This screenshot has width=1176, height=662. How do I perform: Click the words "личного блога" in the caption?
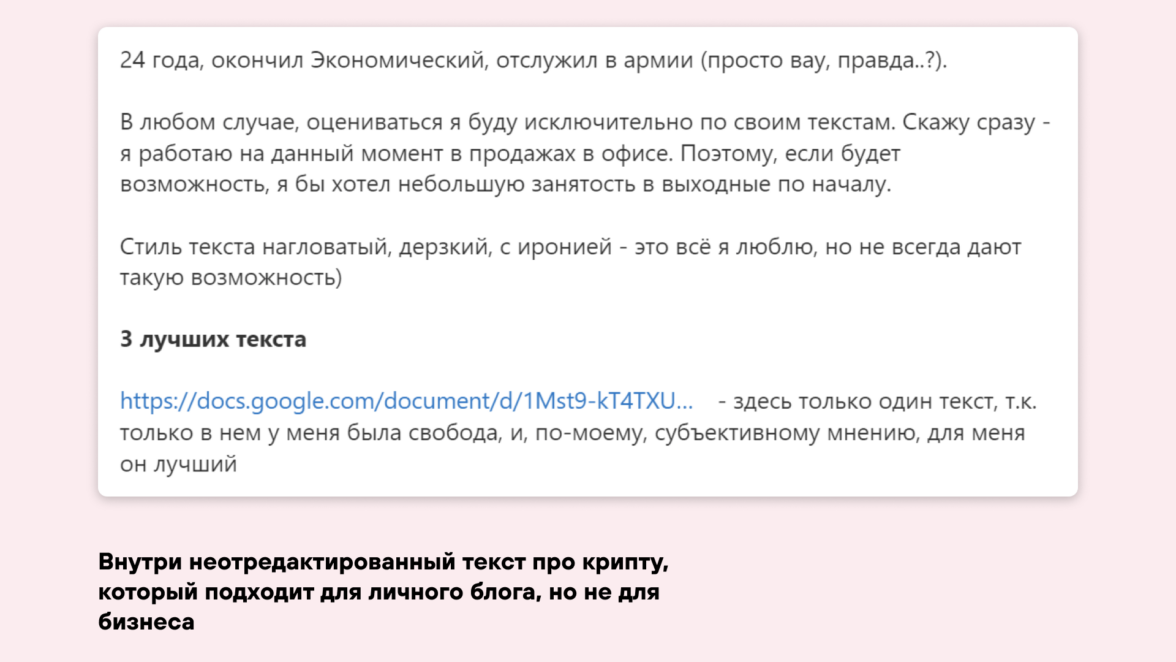(x=463, y=592)
